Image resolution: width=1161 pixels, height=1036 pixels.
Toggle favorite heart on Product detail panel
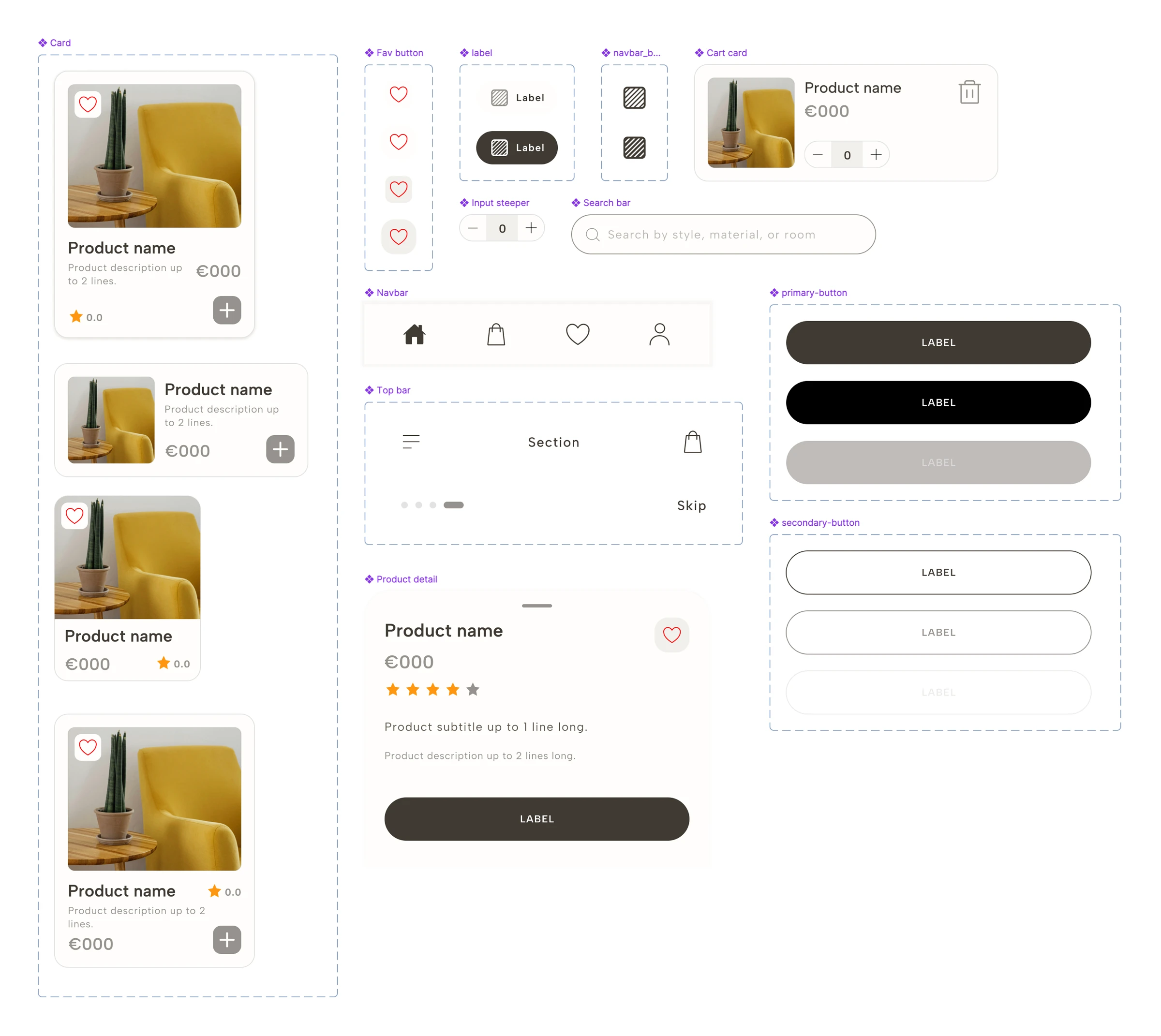click(x=671, y=634)
